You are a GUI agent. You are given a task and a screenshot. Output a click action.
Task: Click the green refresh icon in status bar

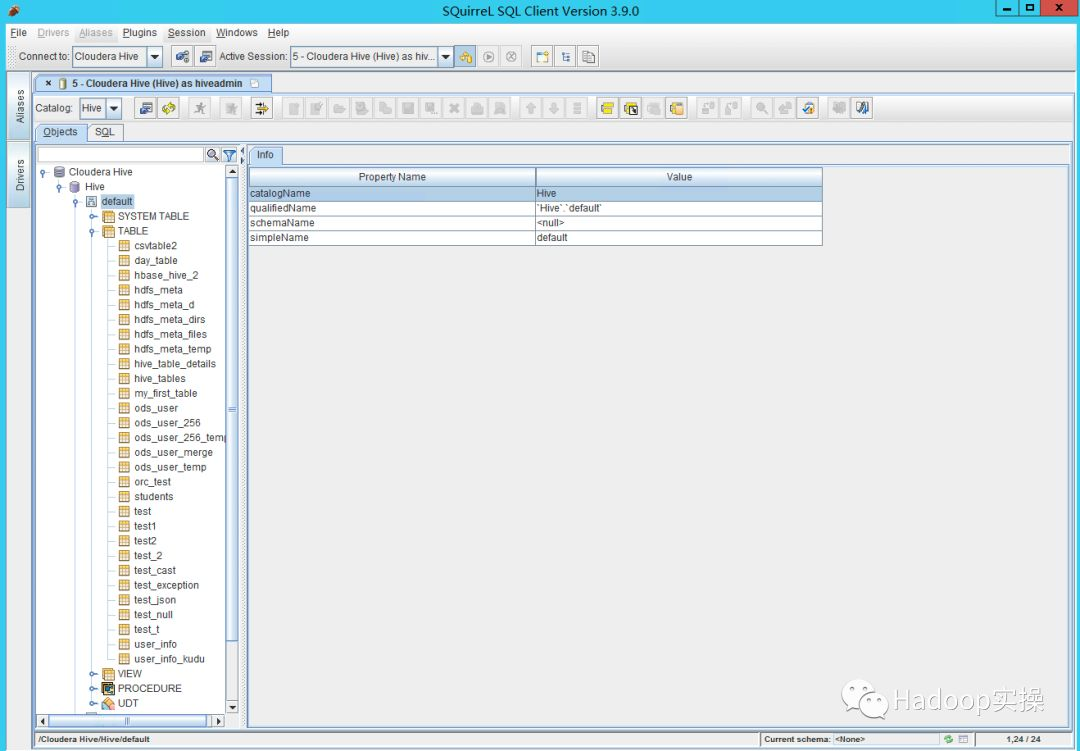(x=948, y=739)
